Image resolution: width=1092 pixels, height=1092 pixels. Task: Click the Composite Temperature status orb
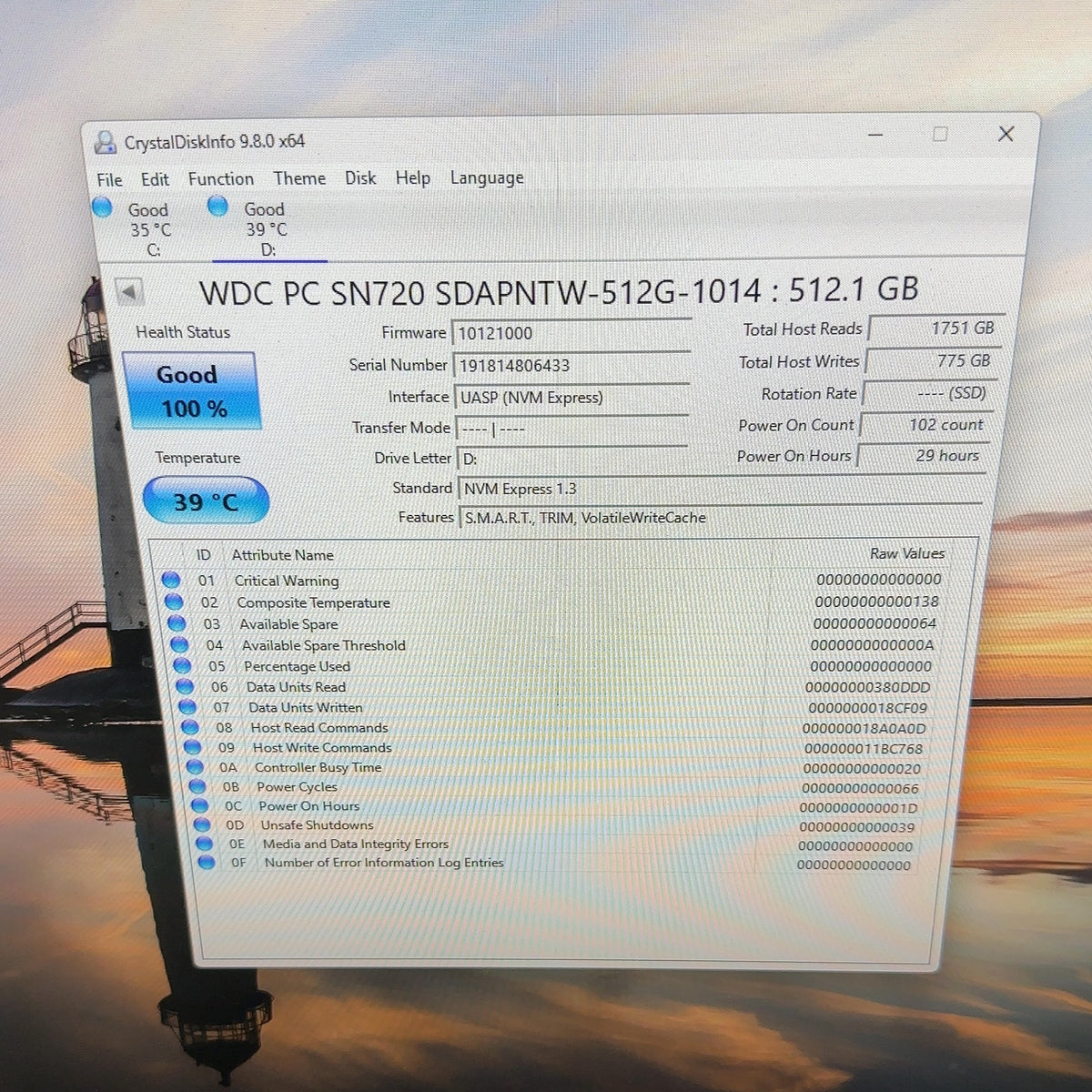pos(173,602)
